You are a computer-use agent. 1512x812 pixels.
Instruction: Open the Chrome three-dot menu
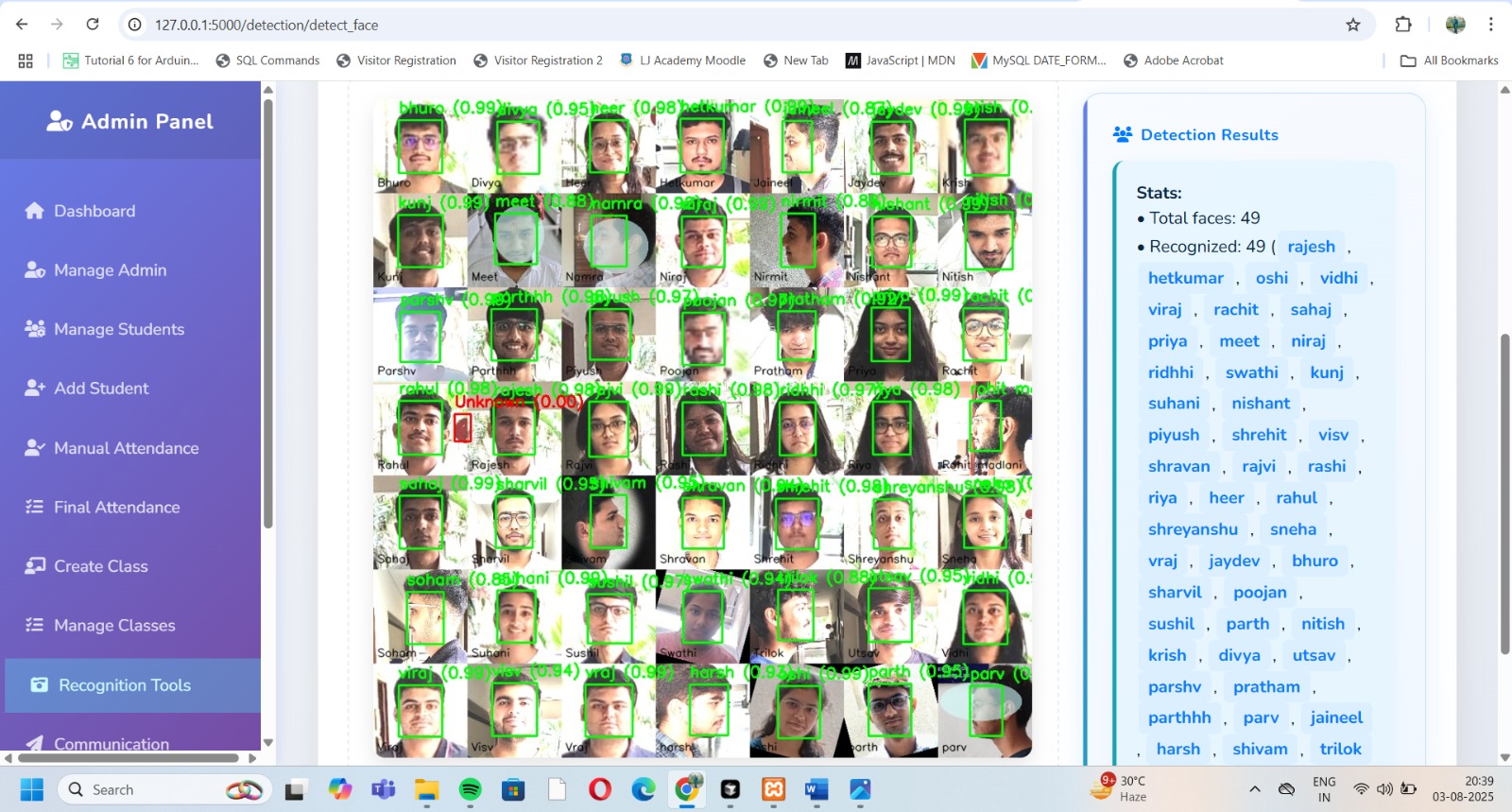coord(1491,25)
